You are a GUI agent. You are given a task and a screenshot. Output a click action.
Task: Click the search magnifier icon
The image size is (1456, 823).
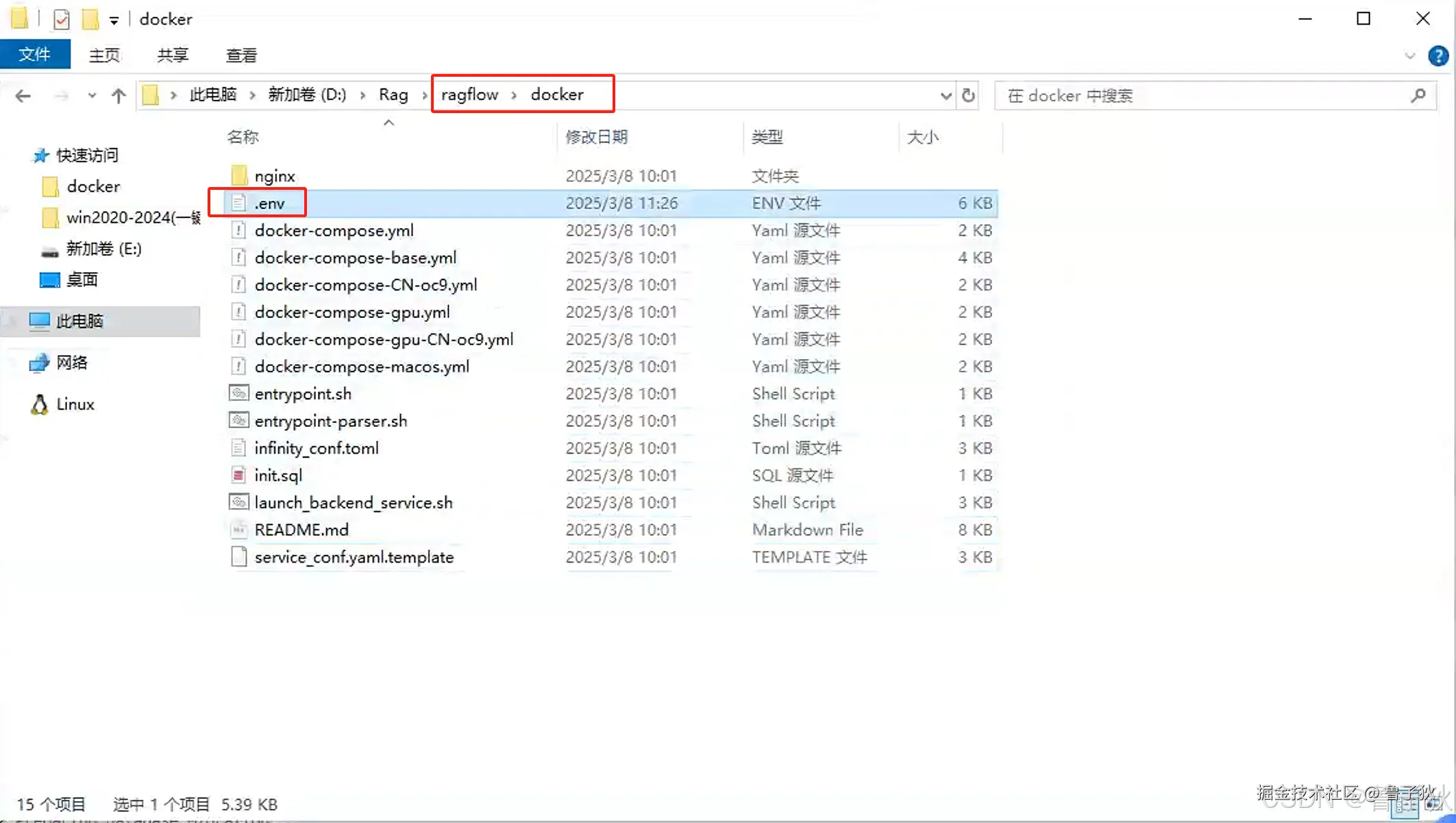(x=1418, y=95)
